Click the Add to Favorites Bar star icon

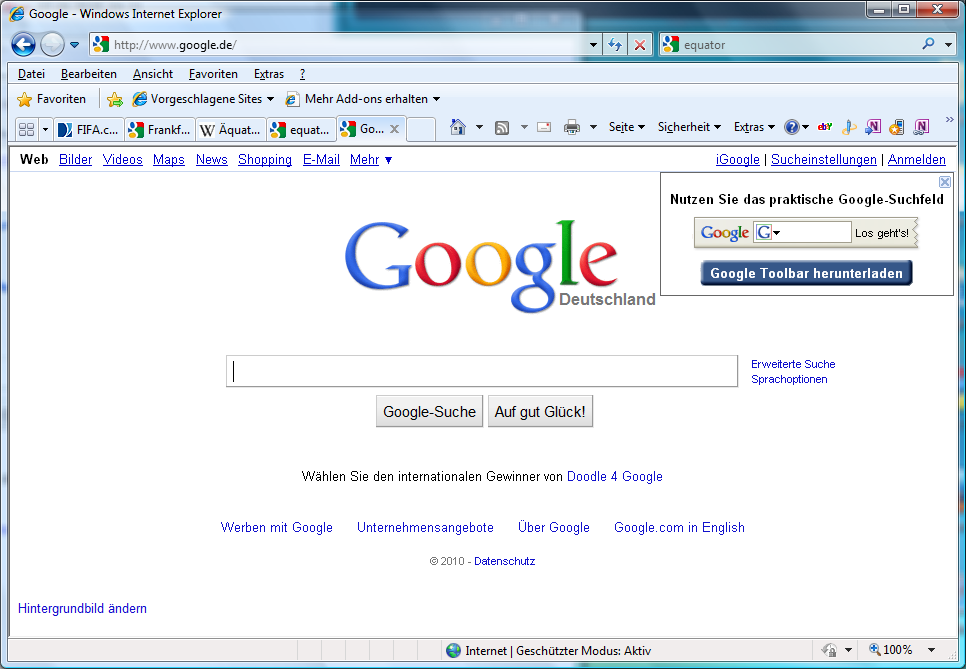[x=115, y=99]
